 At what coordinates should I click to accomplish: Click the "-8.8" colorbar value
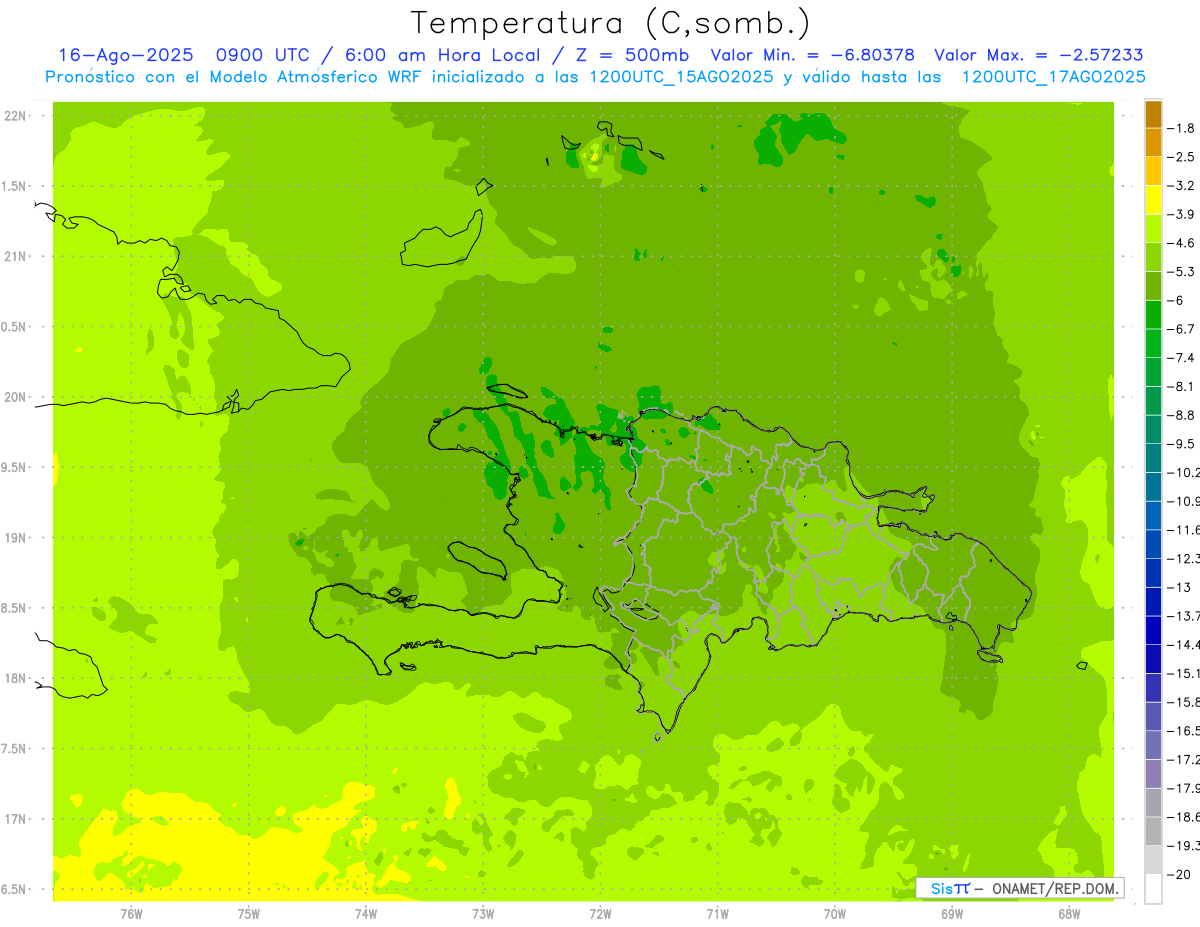point(1181,415)
